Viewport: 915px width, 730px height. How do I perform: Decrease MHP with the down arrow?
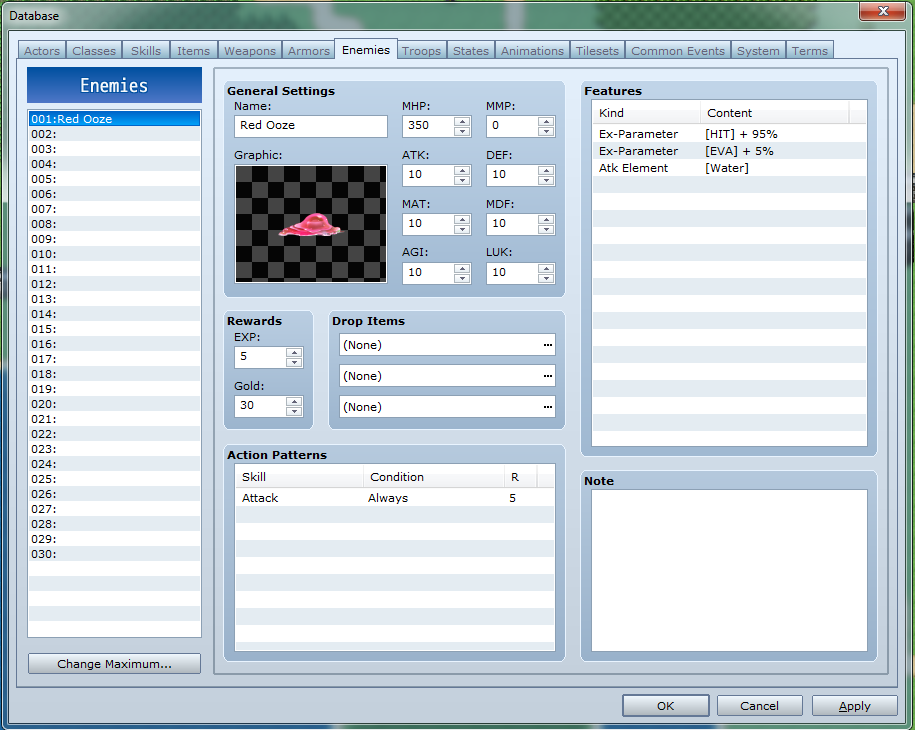click(x=462, y=131)
